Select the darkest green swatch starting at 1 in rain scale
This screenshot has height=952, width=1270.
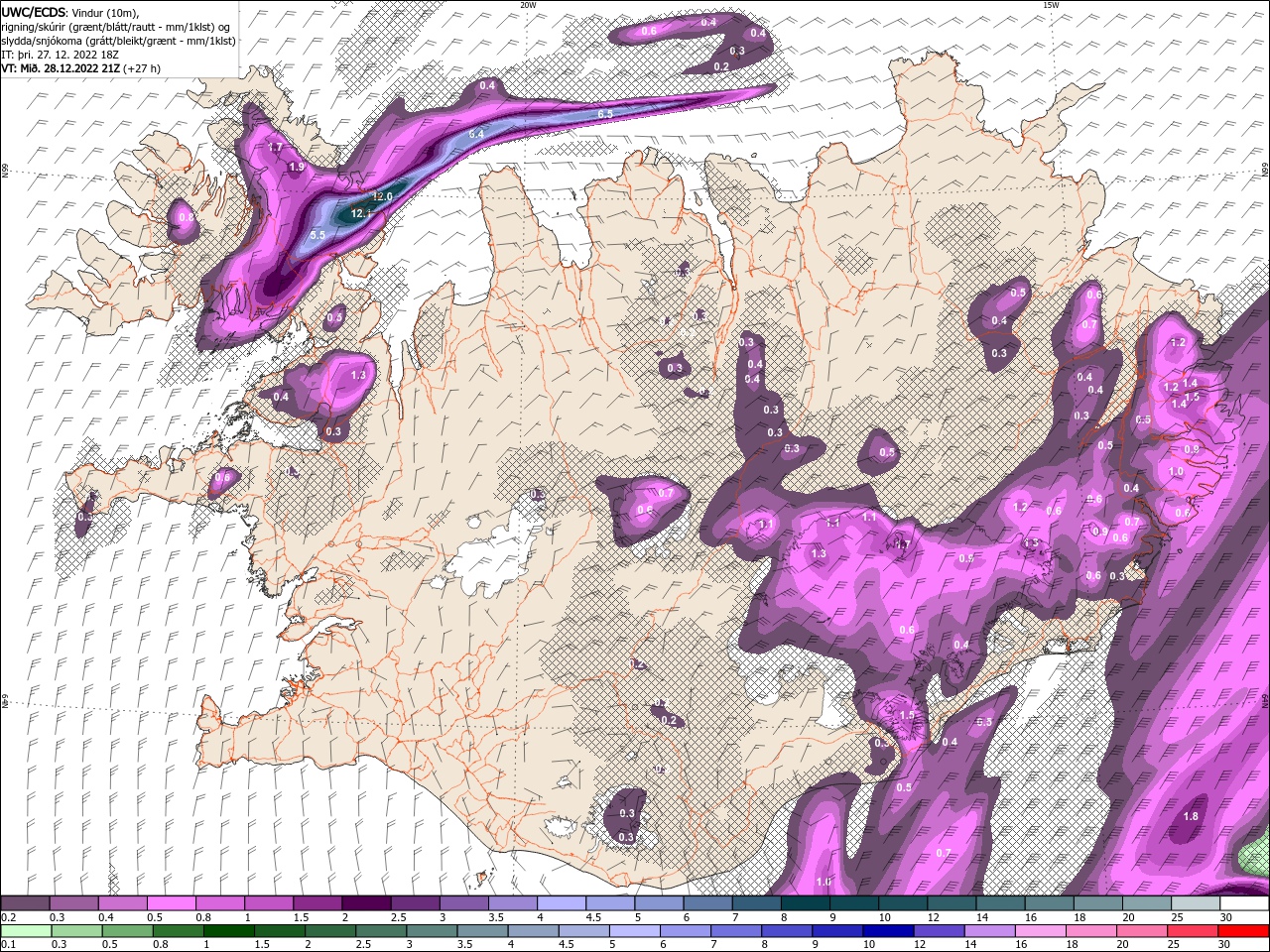229,930
